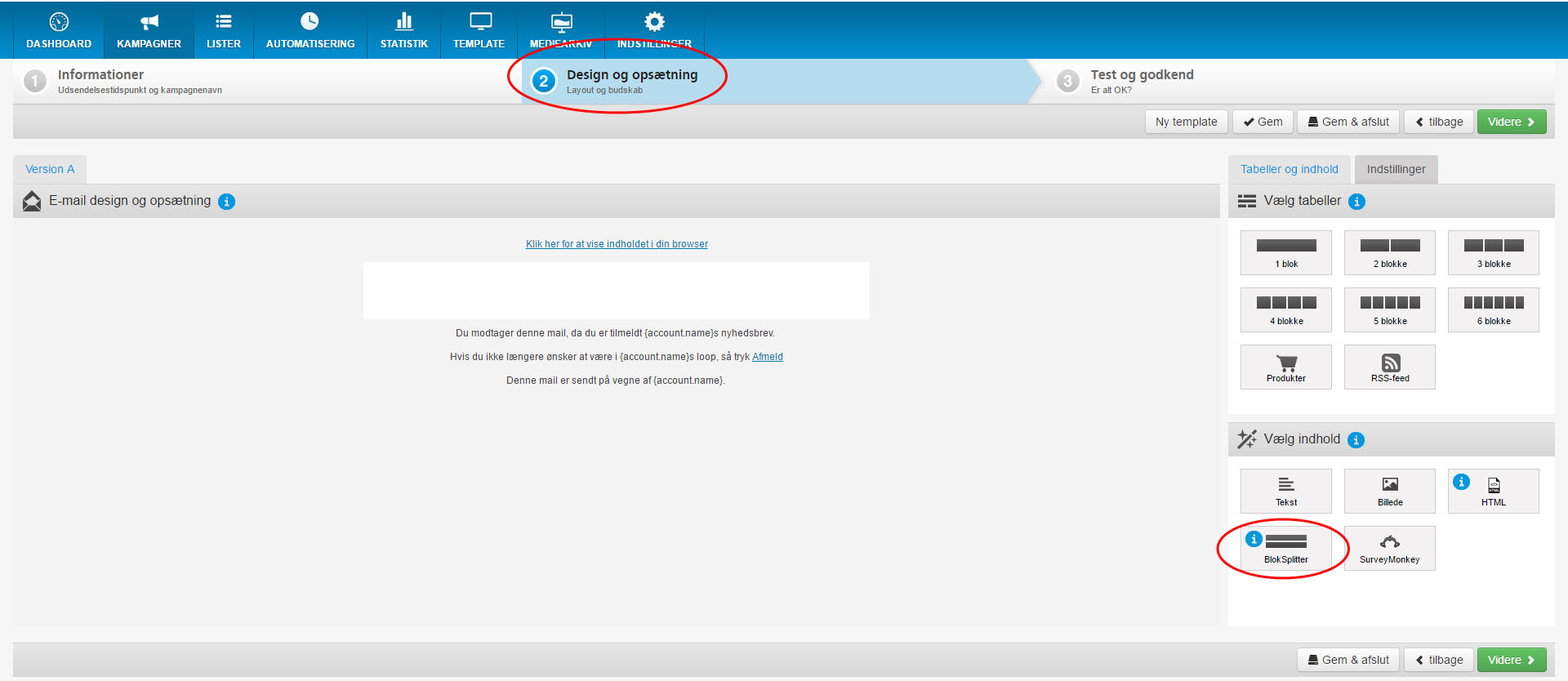
Task: Insert a 6 blokke table
Action: point(1494,309)
